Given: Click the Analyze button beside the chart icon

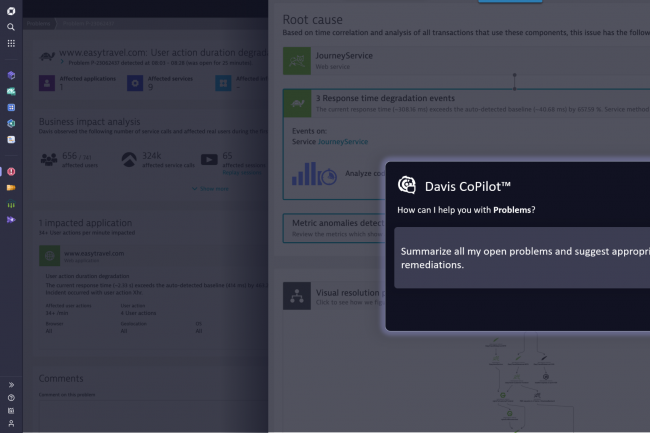Looking at the screenshot, I should click(x=358, y=174).
